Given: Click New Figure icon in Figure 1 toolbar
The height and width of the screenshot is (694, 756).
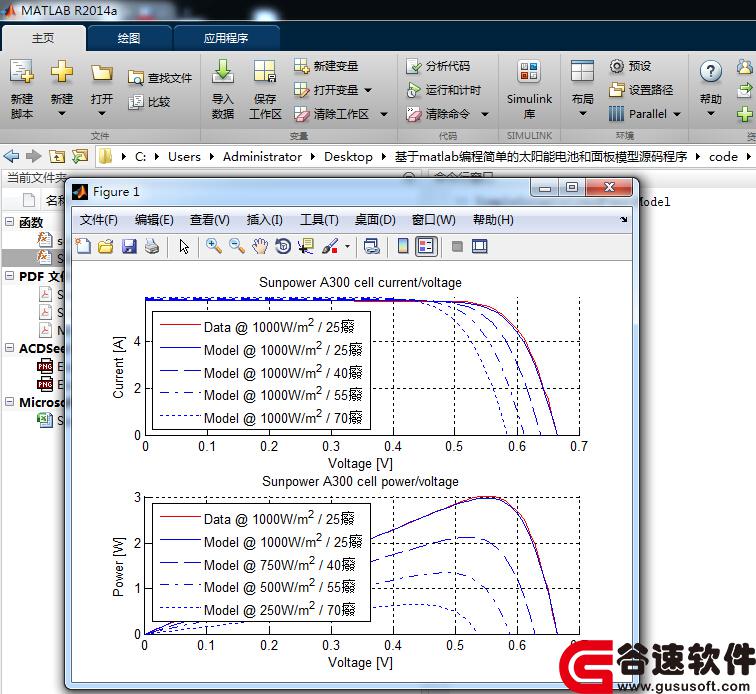Looking at the screenshot, I should (83, 246).
